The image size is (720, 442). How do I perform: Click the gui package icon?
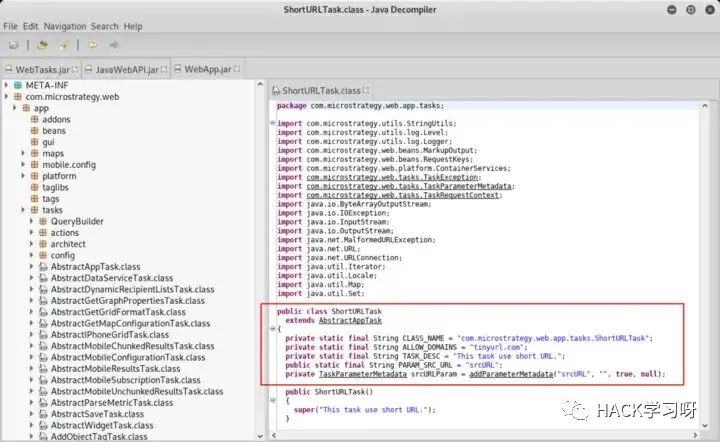click(x=34, y=142)
